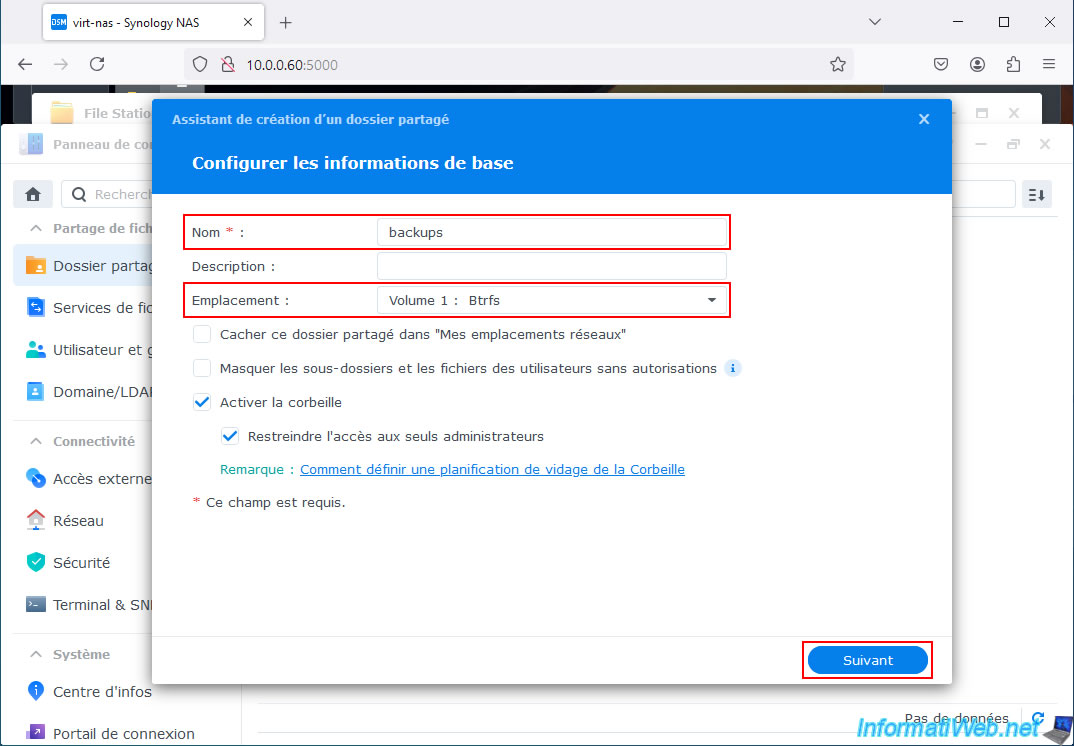Collapse the Connectivité section
Image resolution: width=1074 pixels, height=746 pixels.
pyautogui.click(x=36, y=442)
